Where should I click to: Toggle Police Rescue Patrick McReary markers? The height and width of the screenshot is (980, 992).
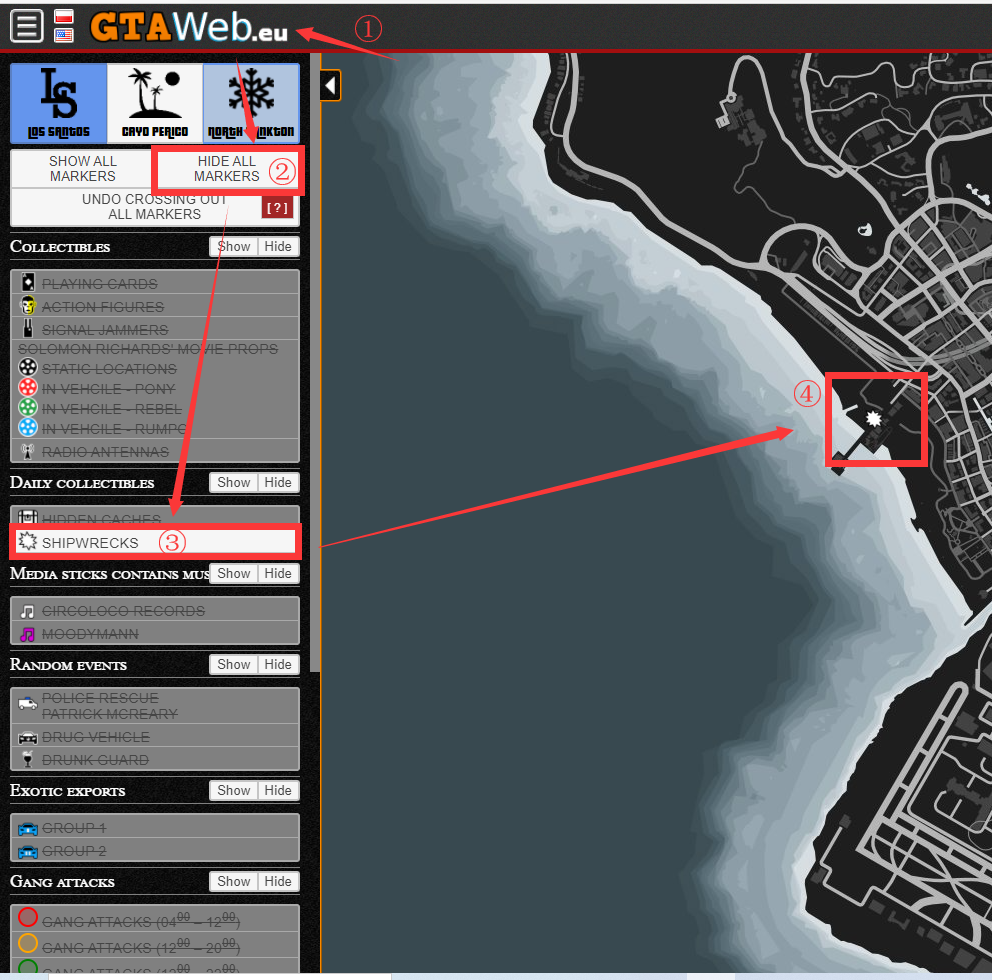154,706
